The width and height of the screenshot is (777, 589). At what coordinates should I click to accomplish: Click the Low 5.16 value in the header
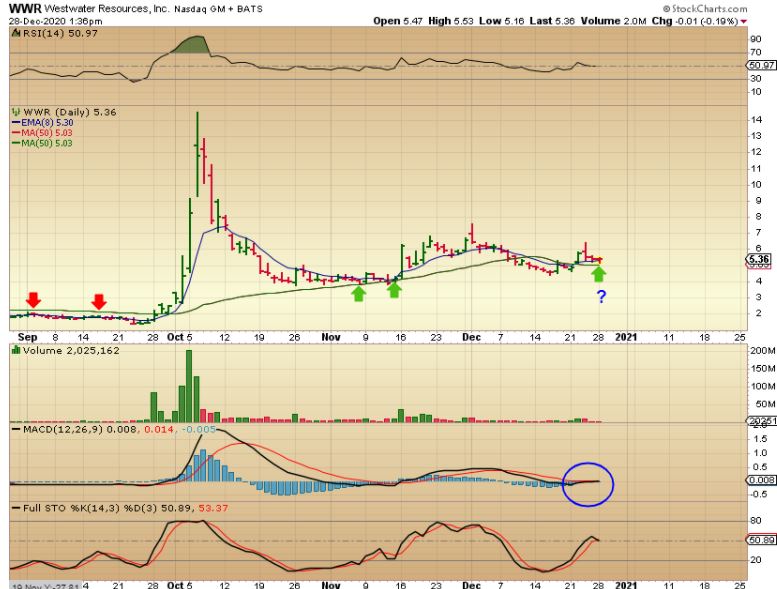point(502,21)
